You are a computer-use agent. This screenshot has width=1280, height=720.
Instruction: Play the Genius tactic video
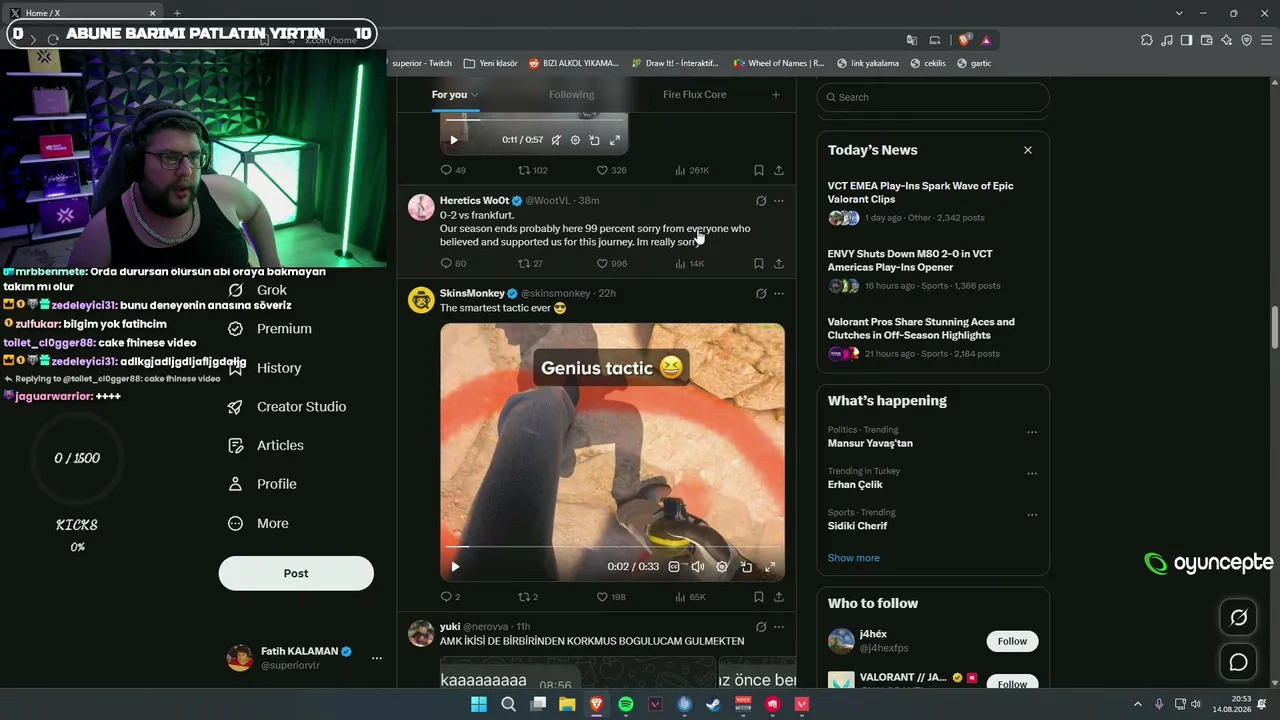455,567
